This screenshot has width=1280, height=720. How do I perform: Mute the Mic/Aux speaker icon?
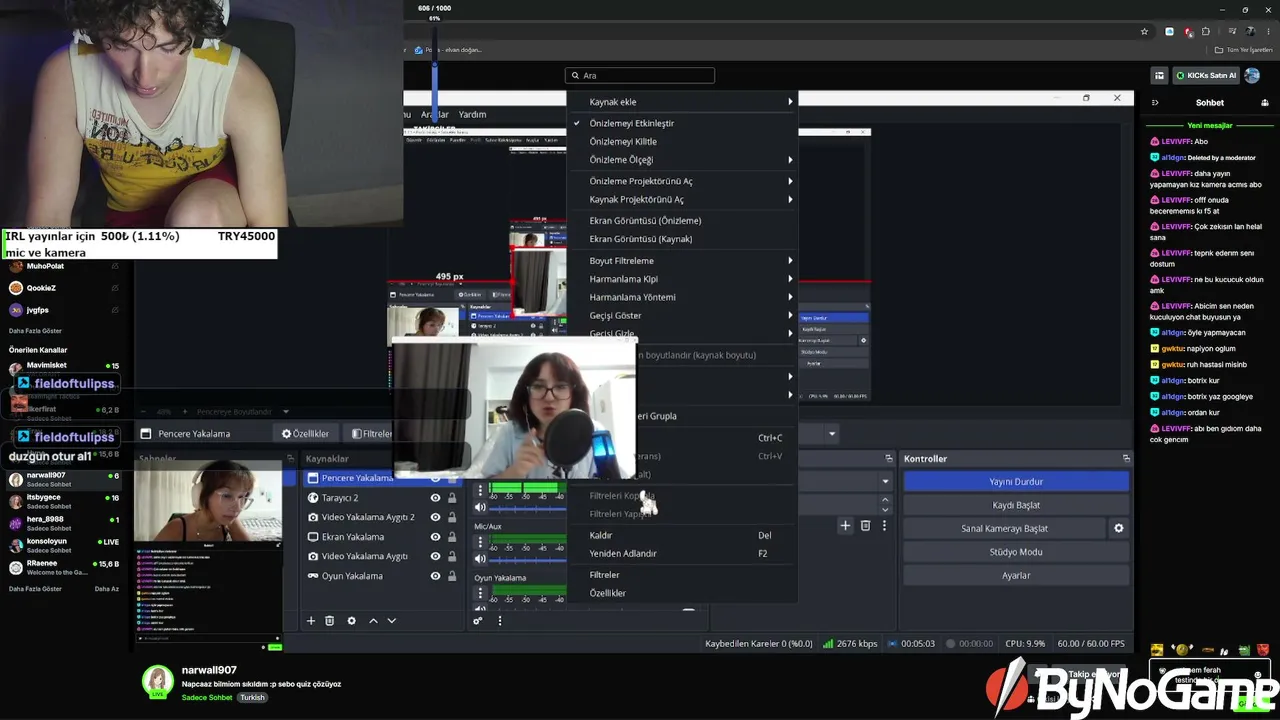[x=480, y=559]
